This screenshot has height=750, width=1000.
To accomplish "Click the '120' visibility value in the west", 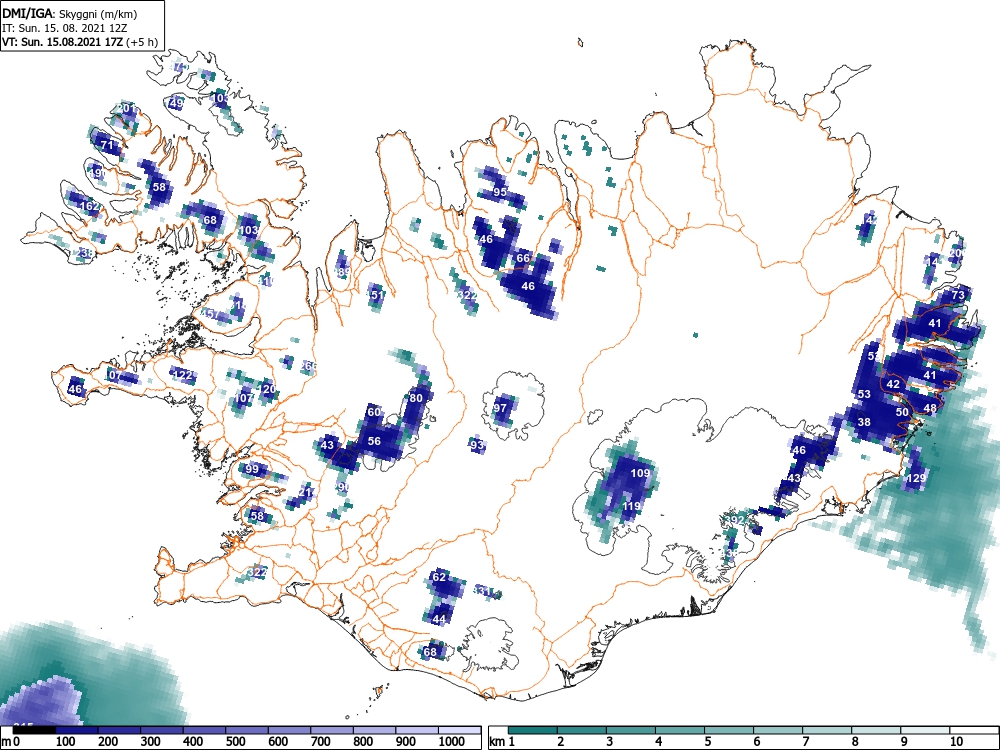I will click(x=267, y=389).
